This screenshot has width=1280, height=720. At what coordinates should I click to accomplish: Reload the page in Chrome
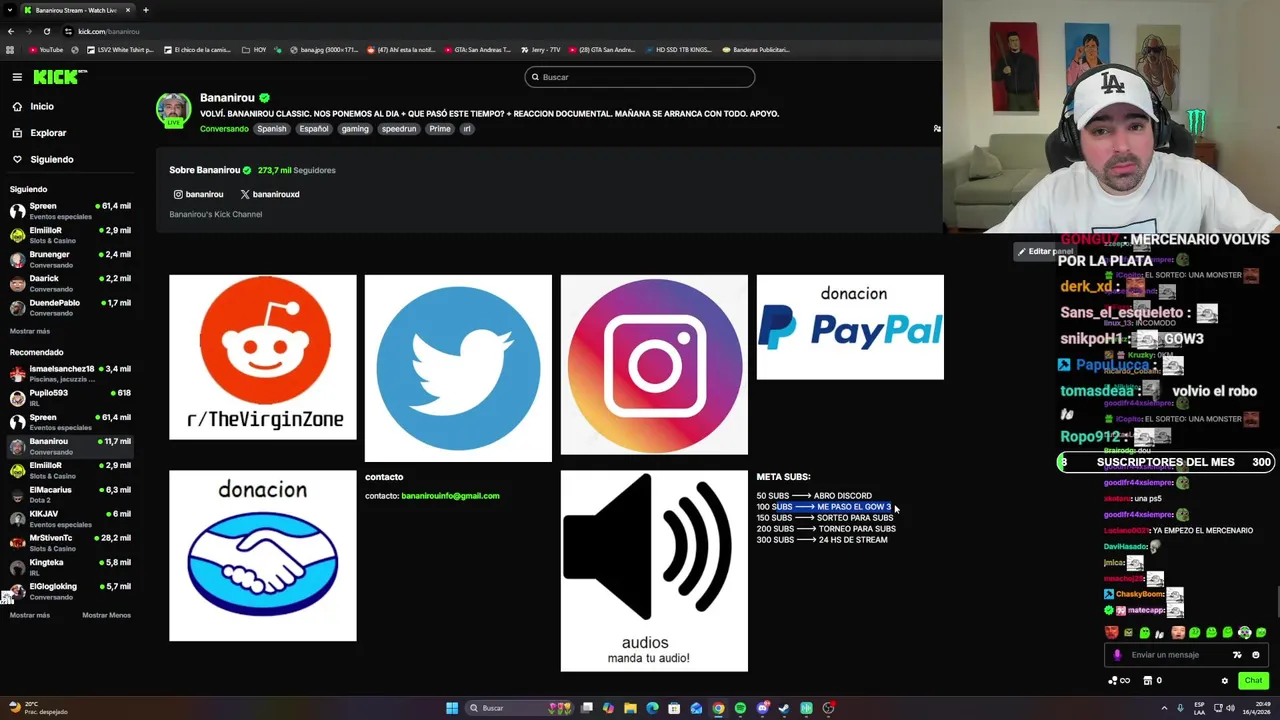47,31
